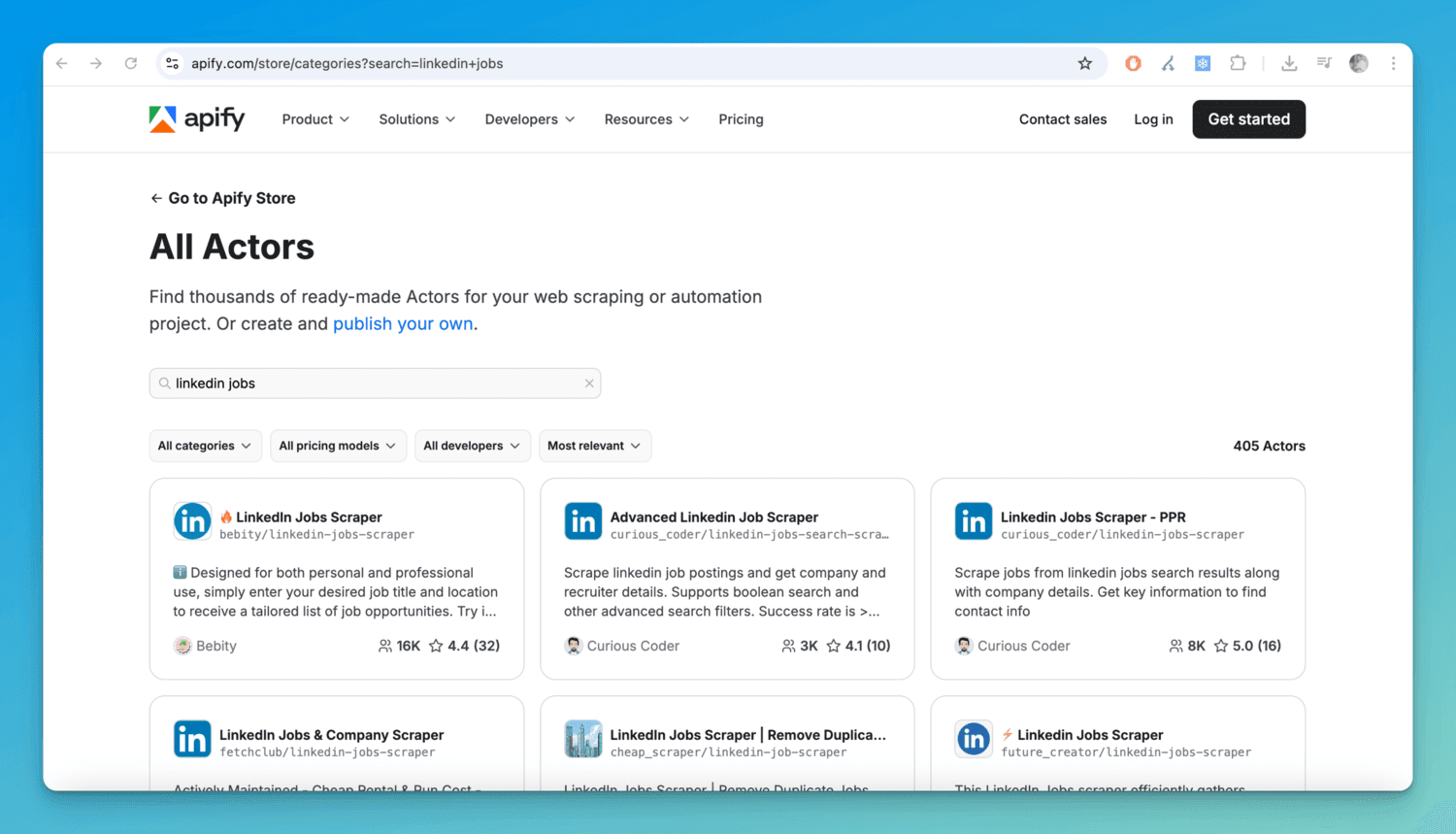Go to the Pricing page
Image resolution: width=1456 pixels, height=834 pixels.
tap(741, 119)
